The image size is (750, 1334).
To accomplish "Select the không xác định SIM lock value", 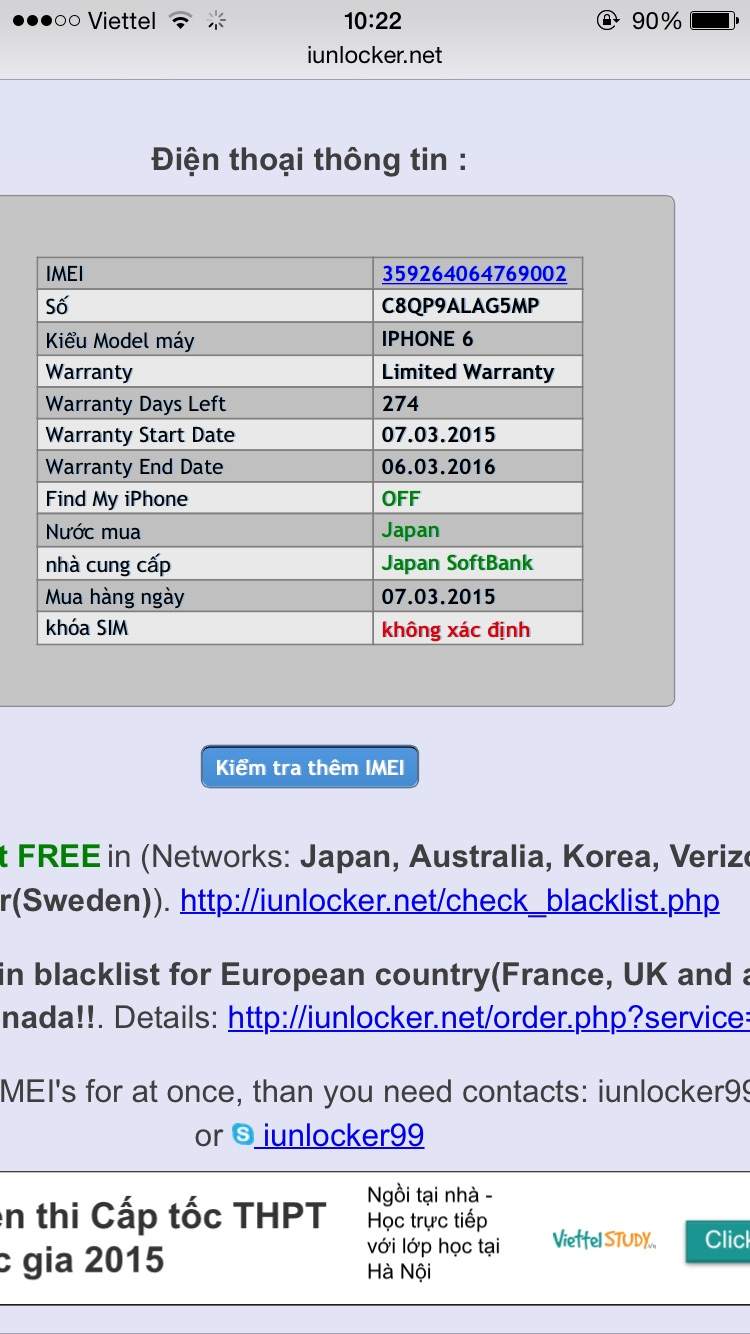I will pos(456,630).
